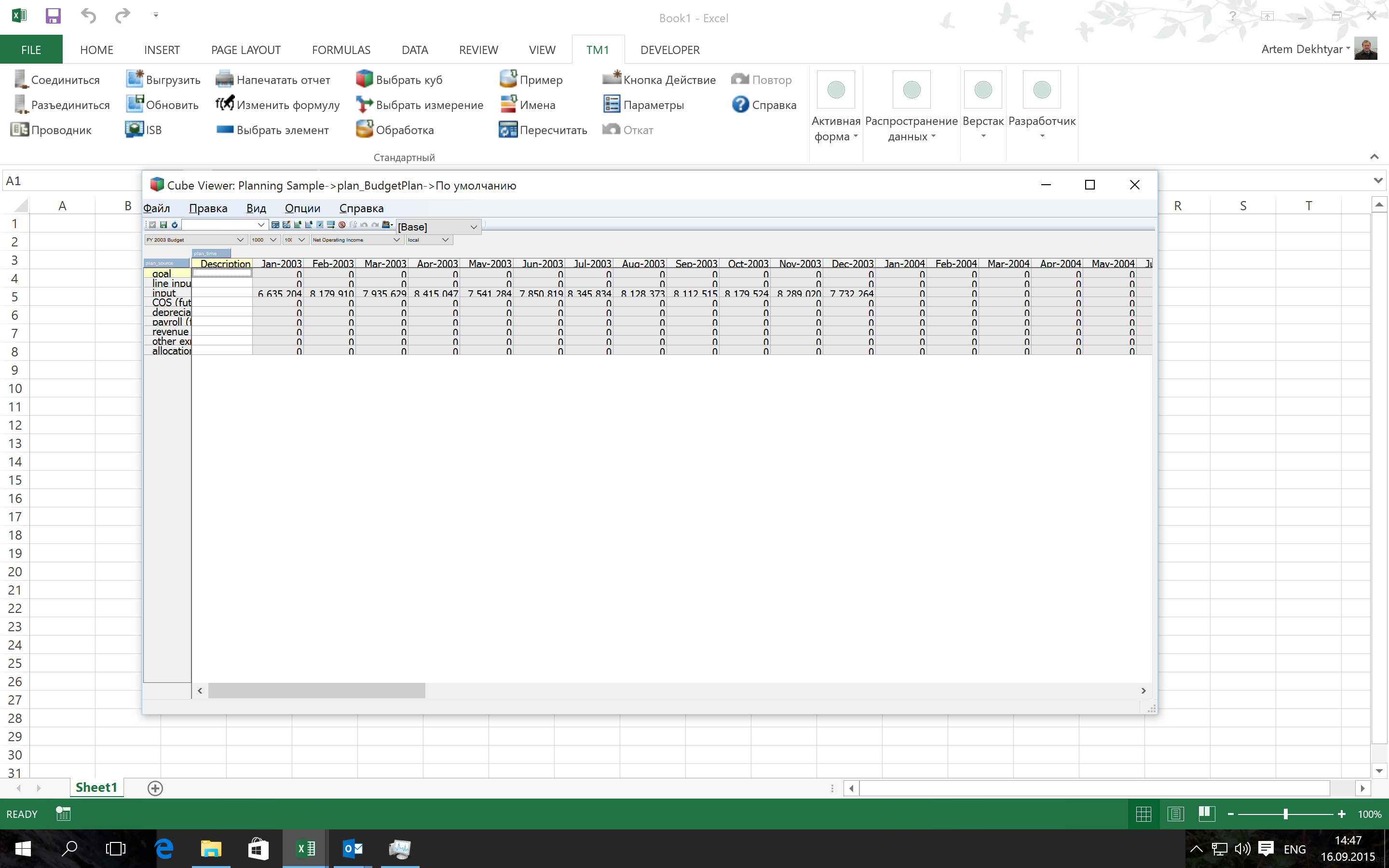Click Выбрать куб cube picker

pyautogui.click(x=399, y=79)
